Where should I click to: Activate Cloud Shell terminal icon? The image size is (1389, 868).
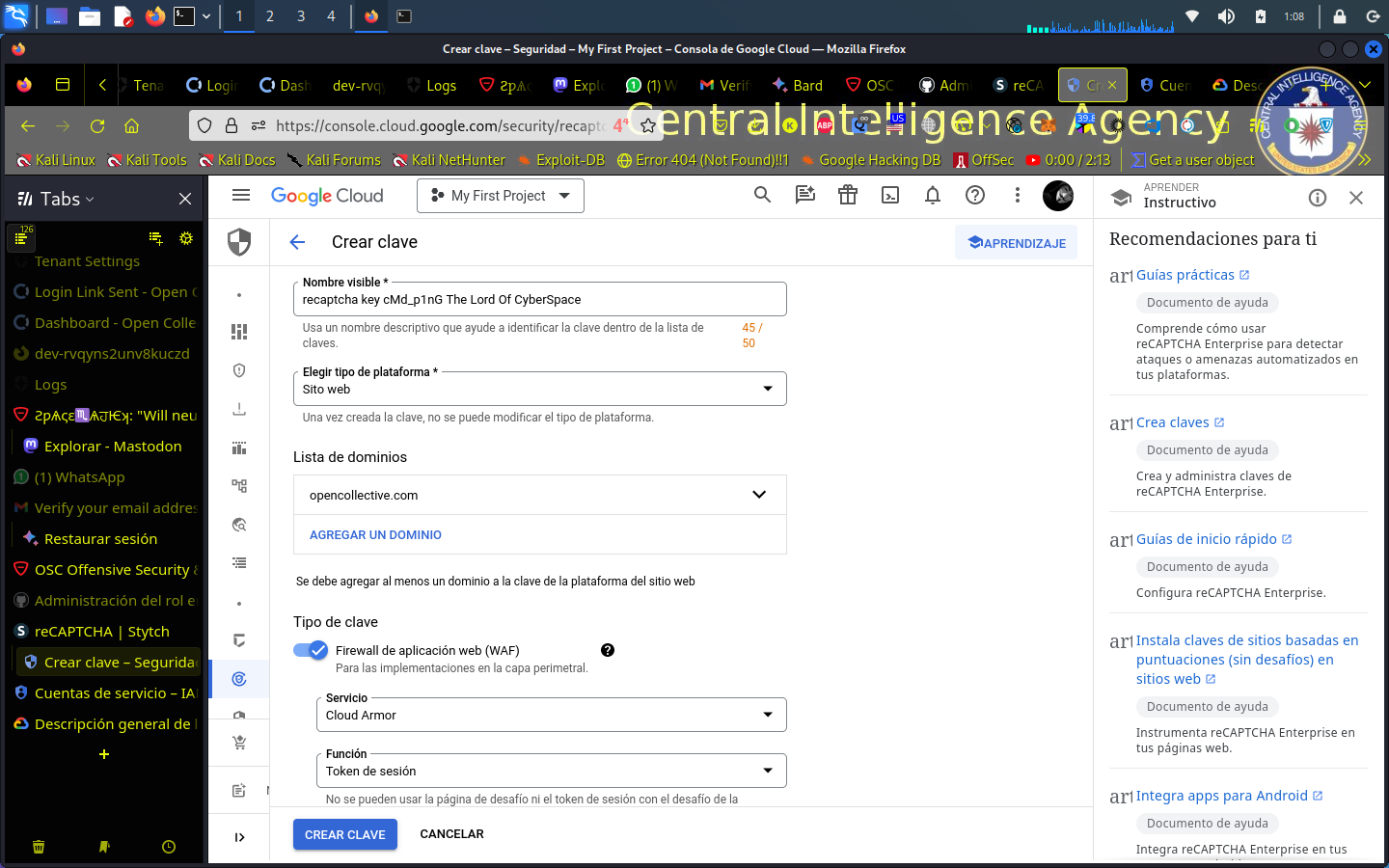click(890, 195)
